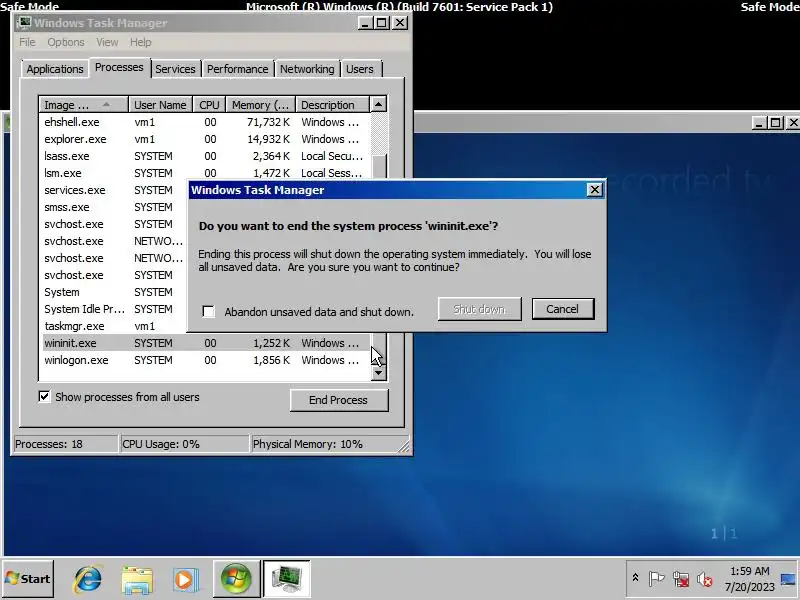Open Action Center flag icon in tray
The image size is (800, 600).
(x=656, y=579)
